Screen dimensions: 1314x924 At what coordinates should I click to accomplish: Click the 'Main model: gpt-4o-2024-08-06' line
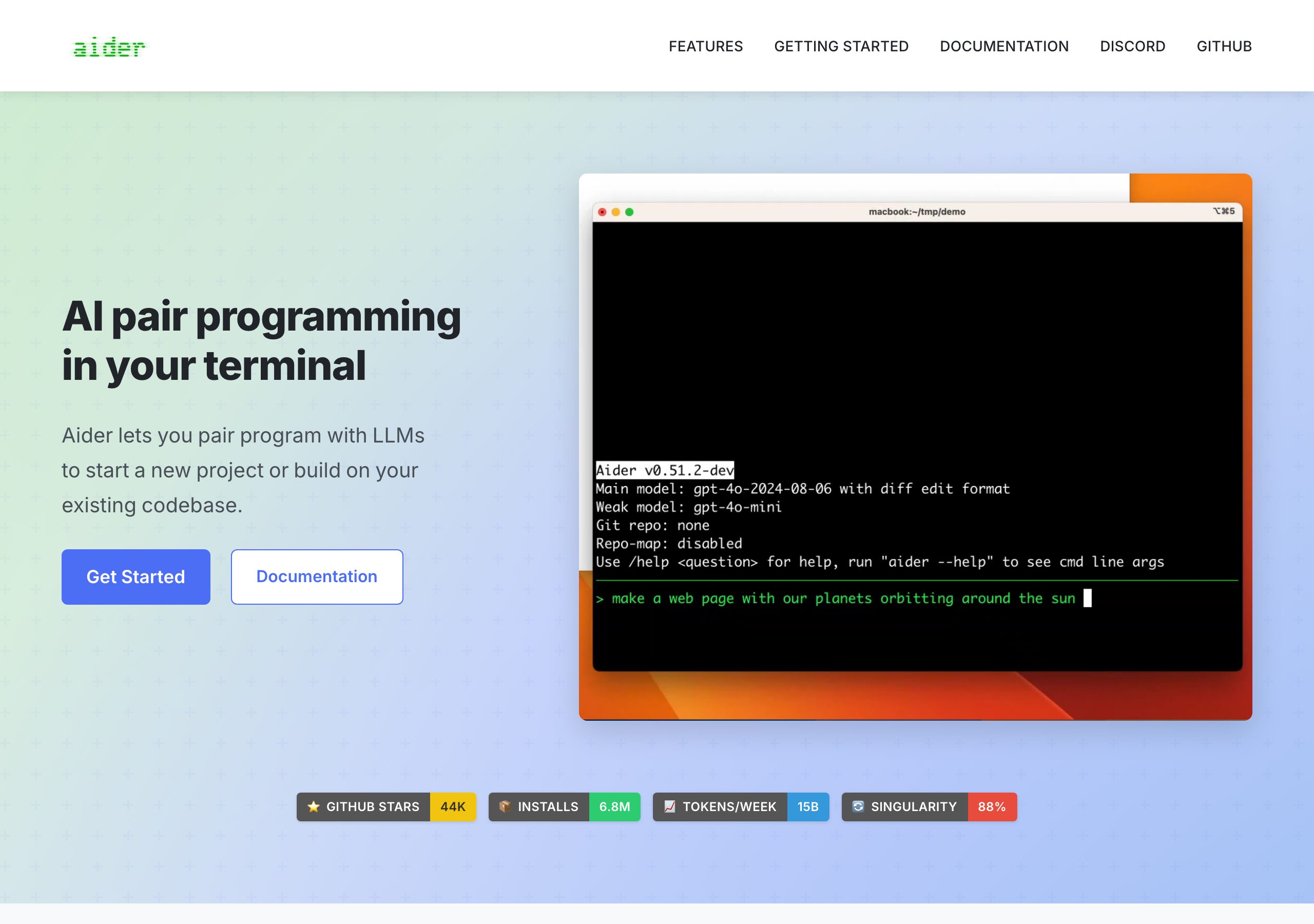coord(802,488)
